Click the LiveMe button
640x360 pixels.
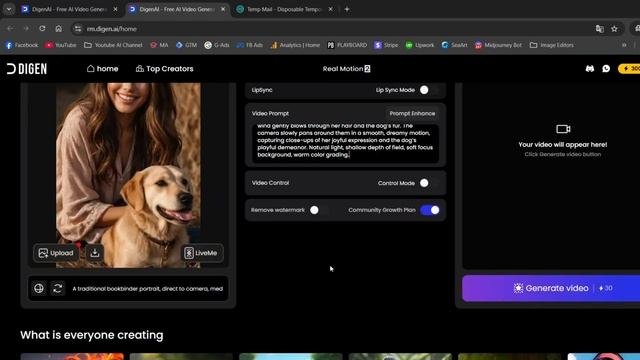[x=202, y=253]
